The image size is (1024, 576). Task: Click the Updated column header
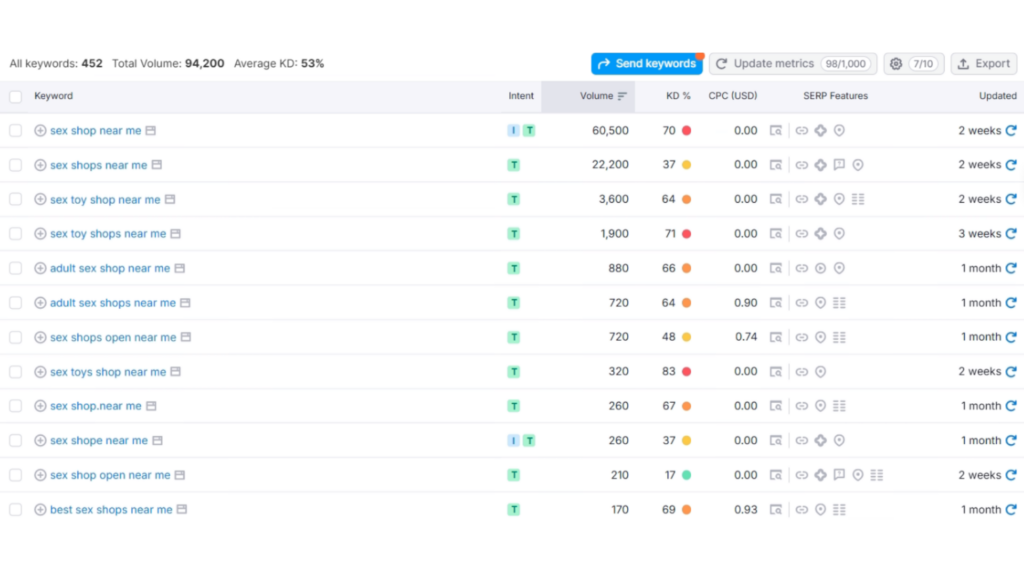click(x=997, y=96)
